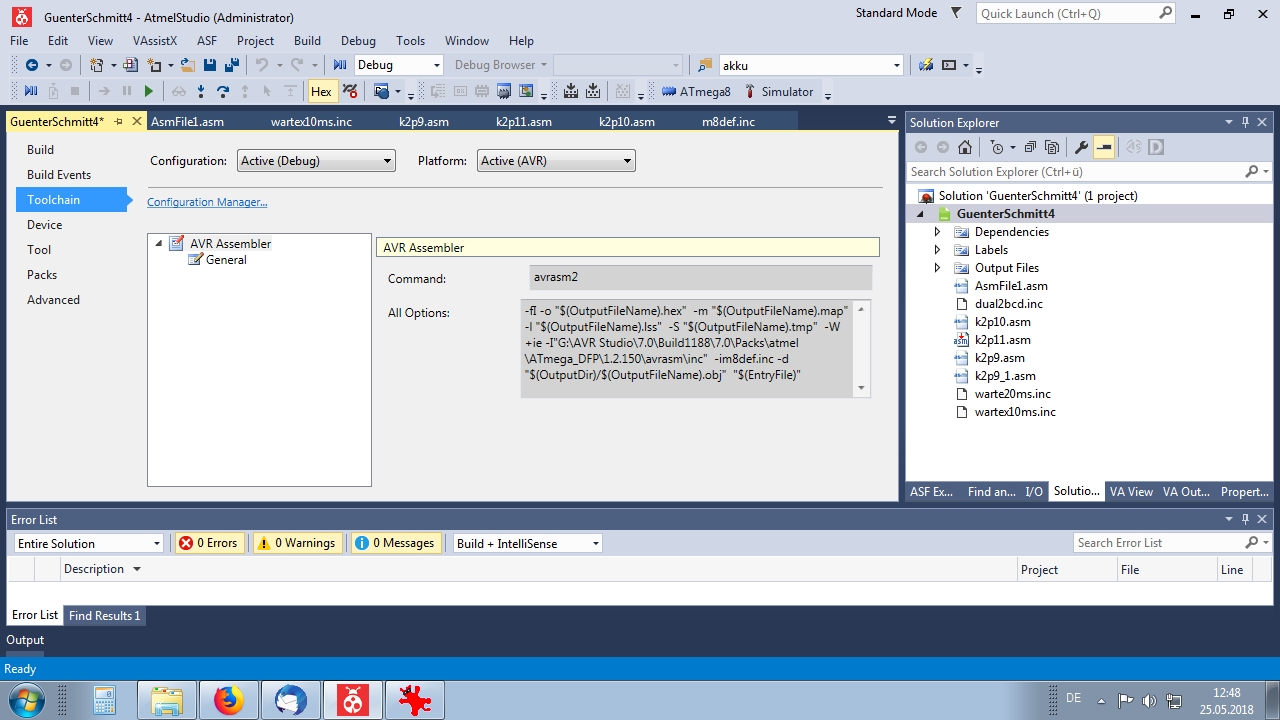Image resolution: width=1280 pixels, height=720 pixels.
Task: Click the filter funnel icon near Standard Mode
Action: click(956, 13)
